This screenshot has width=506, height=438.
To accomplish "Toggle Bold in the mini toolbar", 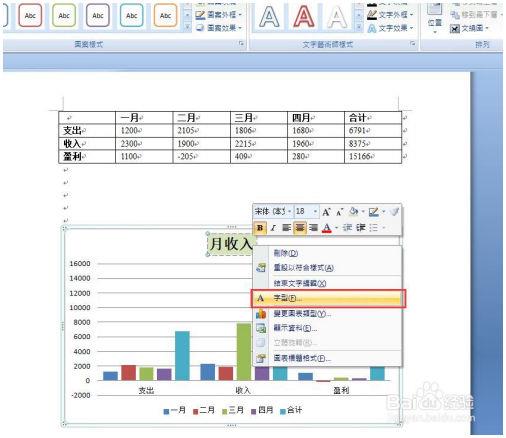I will click(x=260, y=228).
